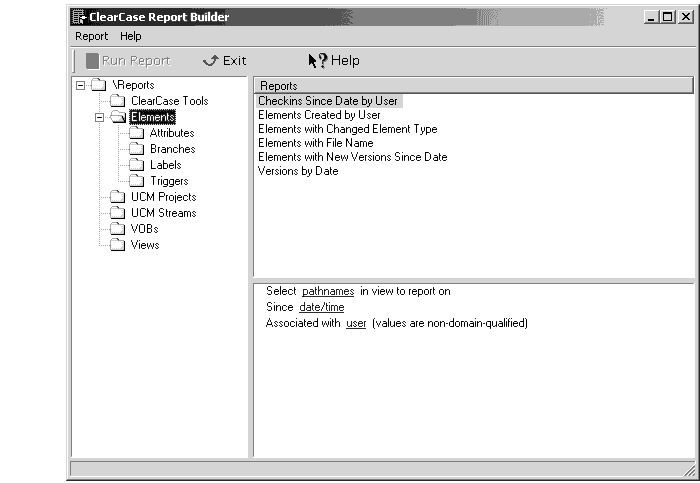The width and height of the screenshot is (700, 483).
Task: Collapse the Elements folder expander
Action: point(99,117)
